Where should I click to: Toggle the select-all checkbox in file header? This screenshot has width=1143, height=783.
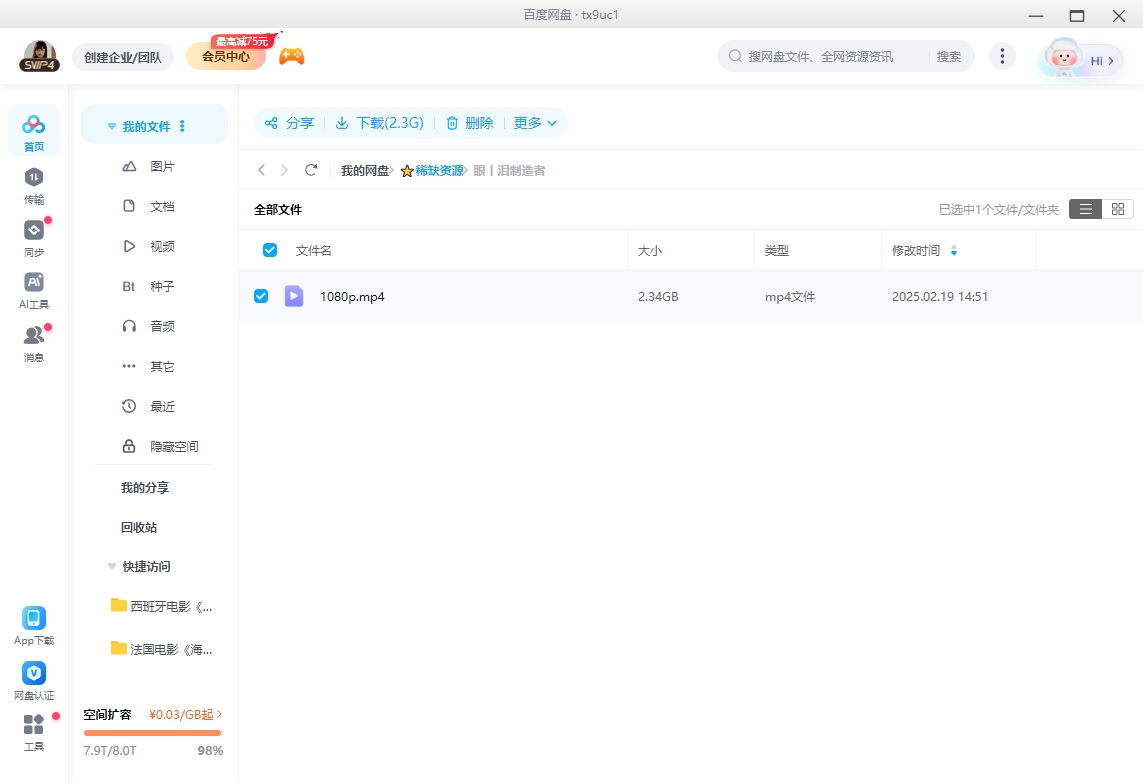(269, 249)
